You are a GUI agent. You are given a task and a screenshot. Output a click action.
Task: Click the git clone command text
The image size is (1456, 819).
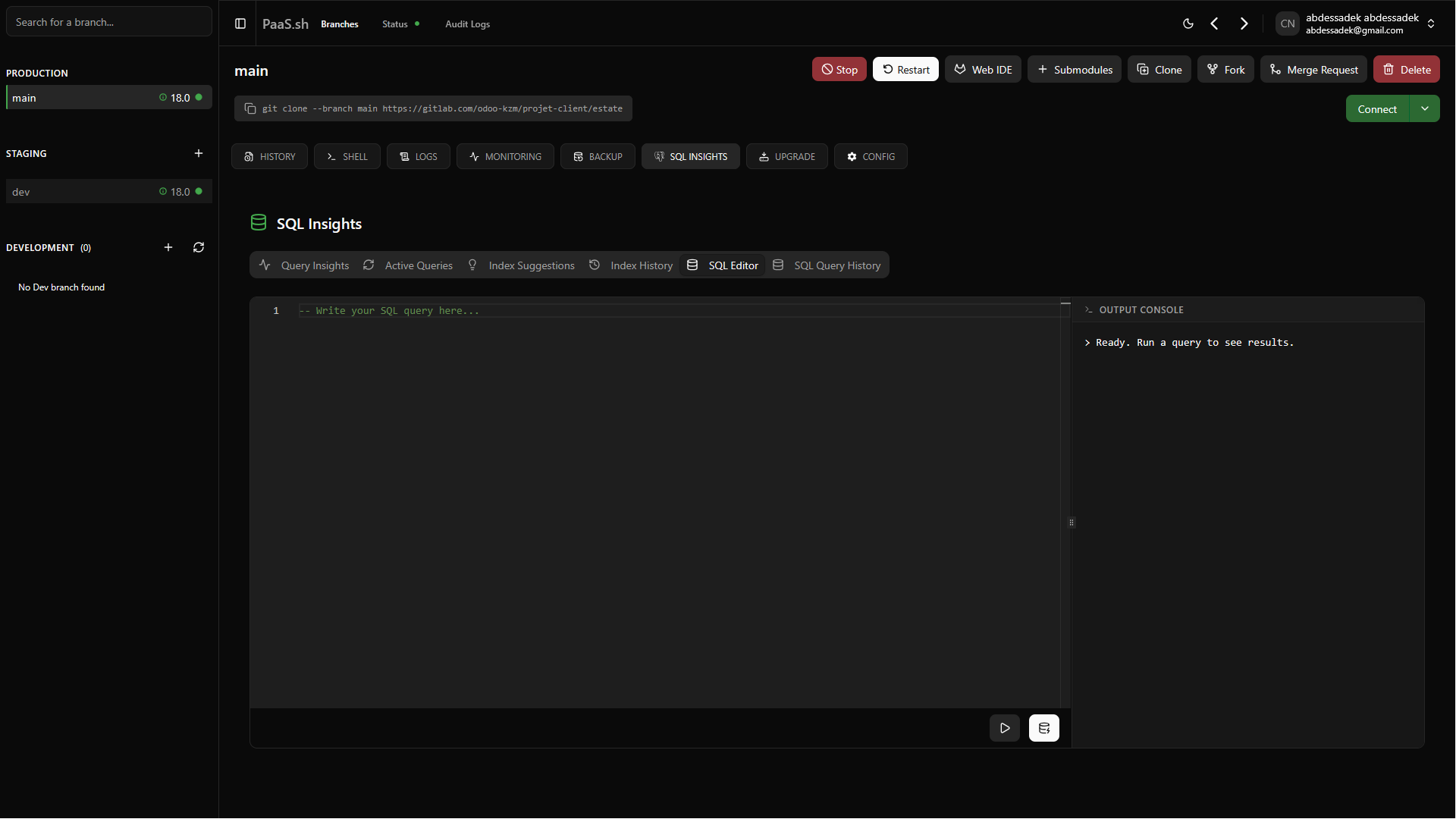tap(442, 108)
